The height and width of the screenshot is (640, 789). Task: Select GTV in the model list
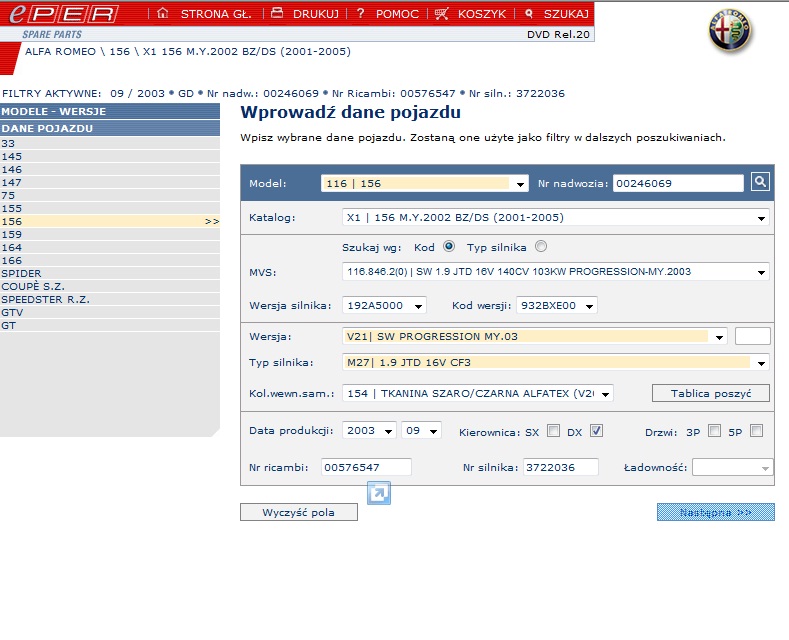tap(110, 312)
